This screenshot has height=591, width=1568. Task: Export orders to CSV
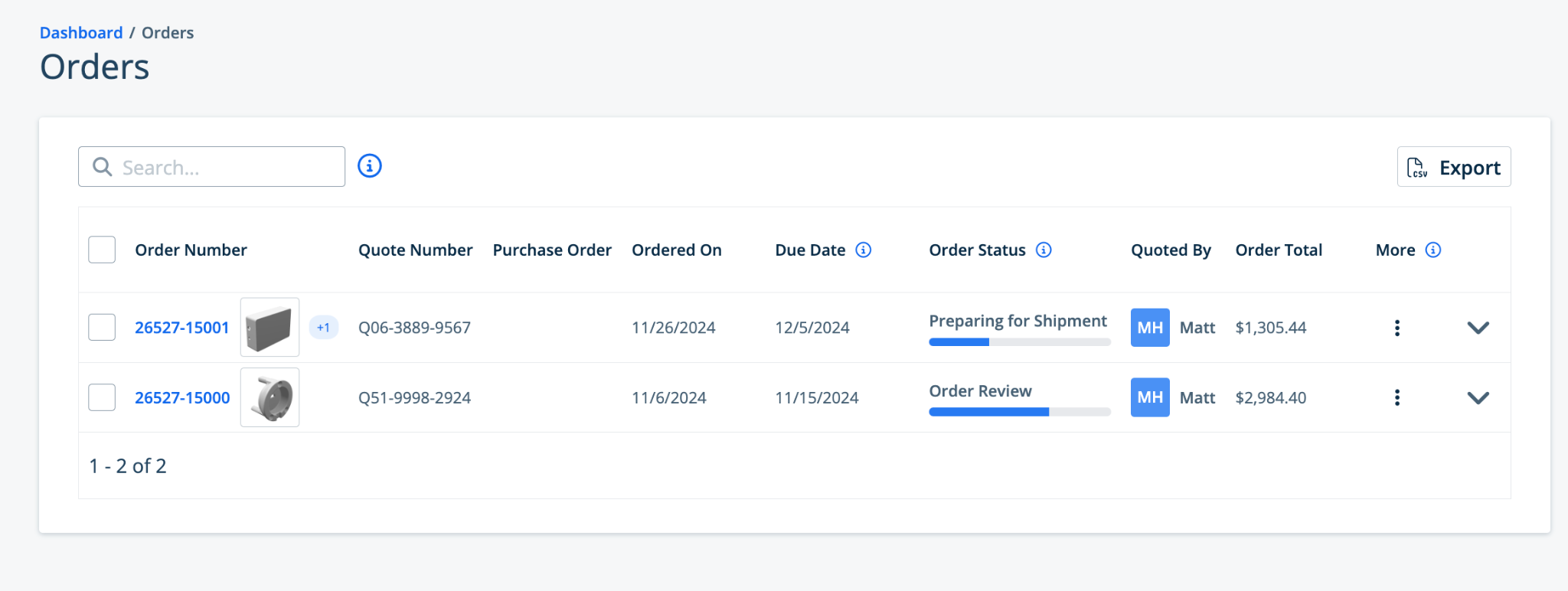[1453, 167]
